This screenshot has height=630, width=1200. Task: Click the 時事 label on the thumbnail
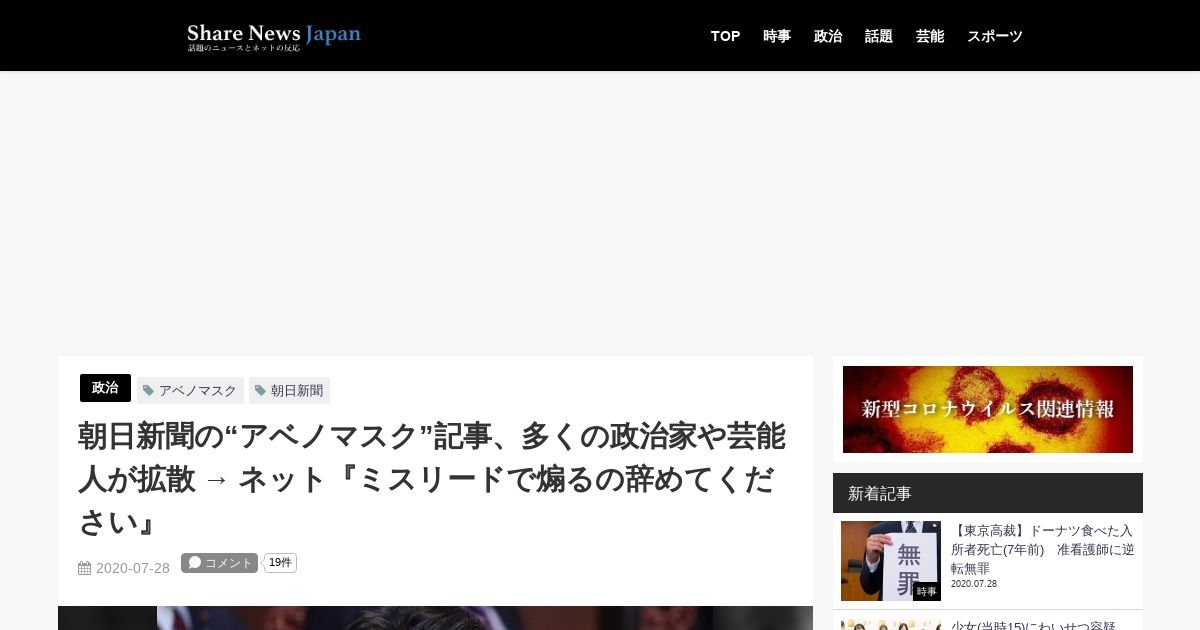927,592
